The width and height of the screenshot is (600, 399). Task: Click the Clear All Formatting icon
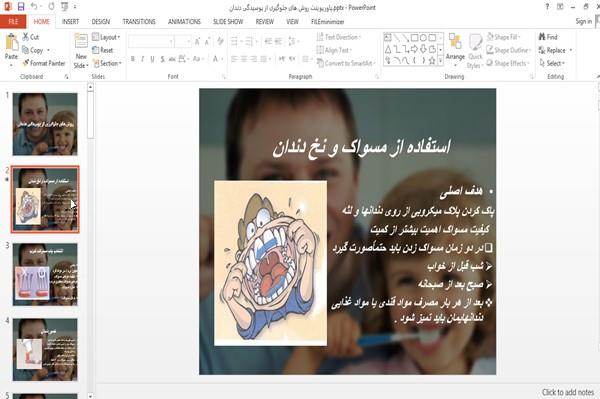pyautogui.click(x=220, y=41)
